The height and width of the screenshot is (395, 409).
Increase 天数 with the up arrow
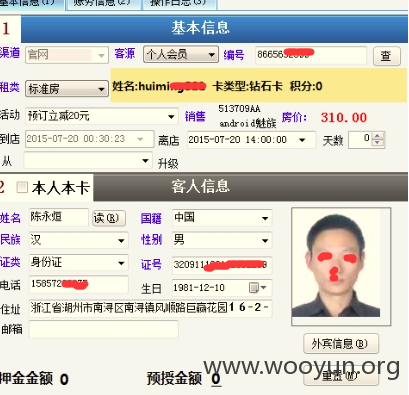tap(377, 136)
